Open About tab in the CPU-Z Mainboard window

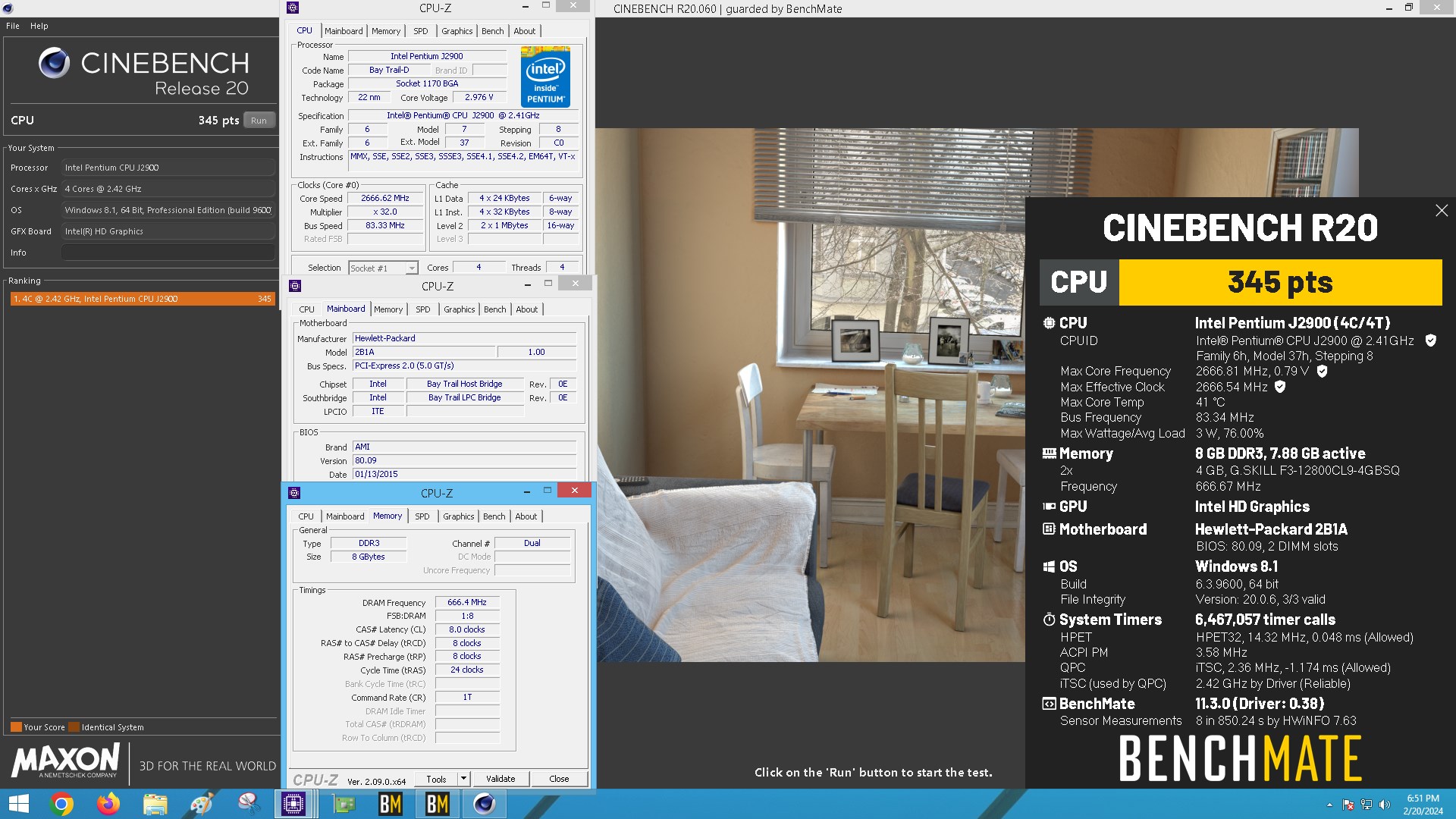point(526,309)
